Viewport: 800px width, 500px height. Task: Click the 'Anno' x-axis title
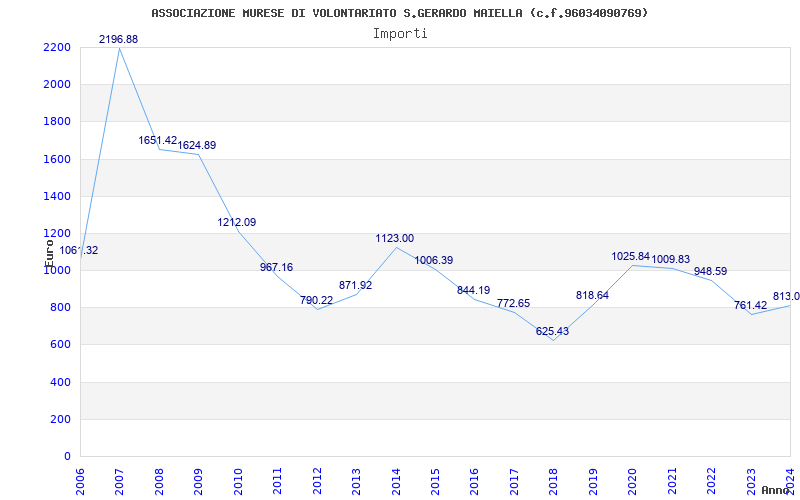775,490
